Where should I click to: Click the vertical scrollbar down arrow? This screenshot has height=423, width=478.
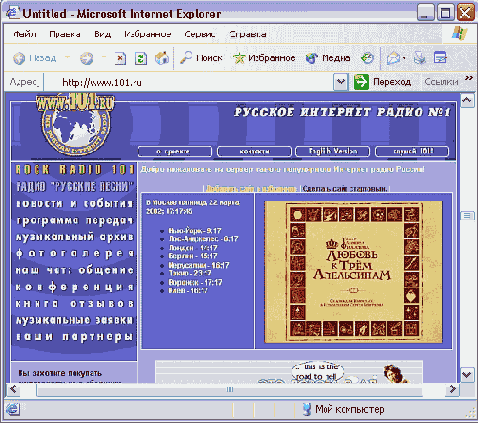(467, 374)
